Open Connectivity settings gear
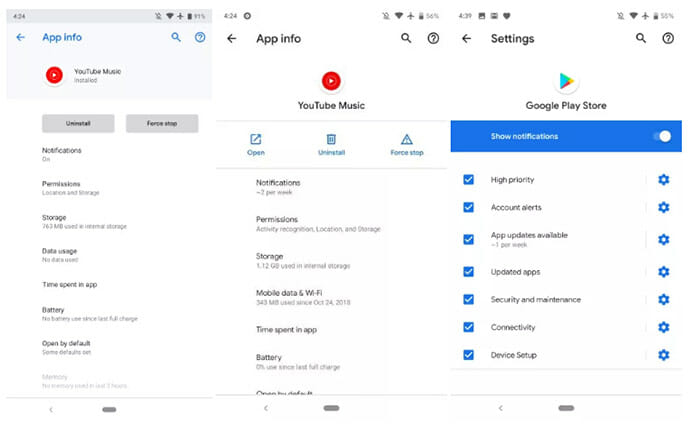Screen dimensions: 700x438 click(663, 327)
